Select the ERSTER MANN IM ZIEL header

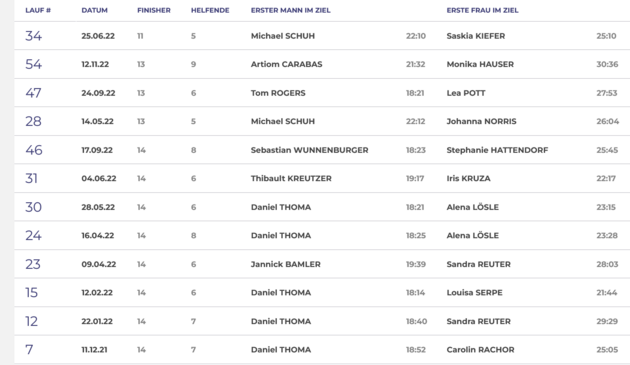coord(290,10)
